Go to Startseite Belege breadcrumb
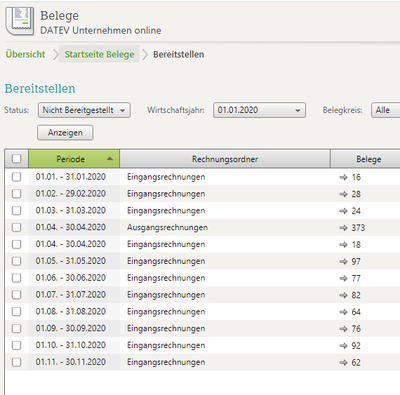 99,54
